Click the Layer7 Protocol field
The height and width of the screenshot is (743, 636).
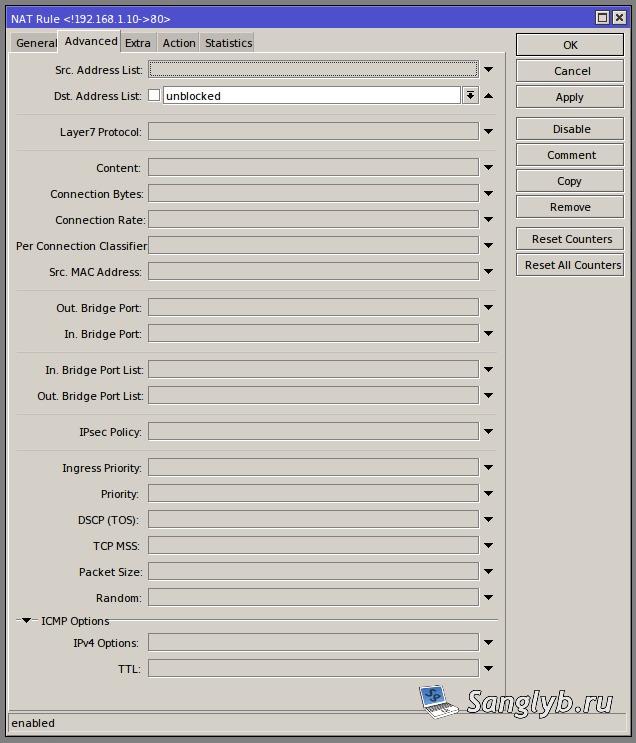tap(313, 131)
